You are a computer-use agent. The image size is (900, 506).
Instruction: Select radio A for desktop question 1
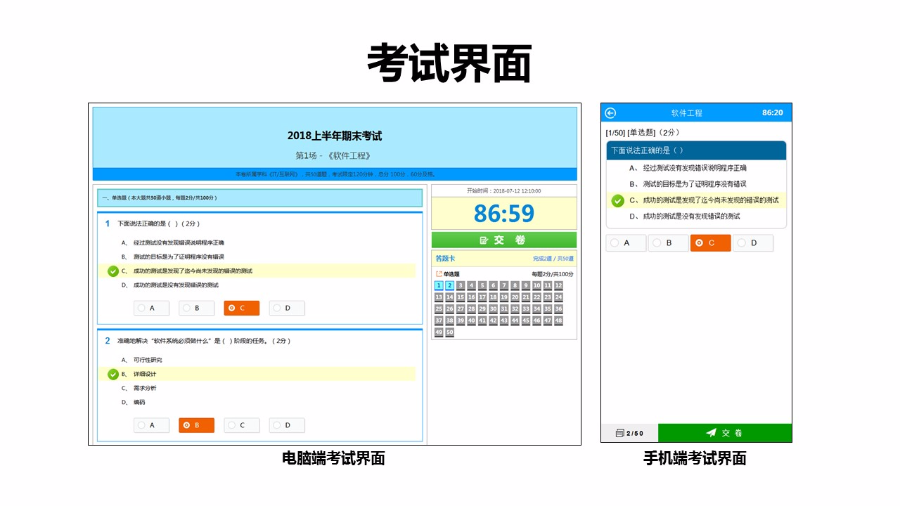152,308
